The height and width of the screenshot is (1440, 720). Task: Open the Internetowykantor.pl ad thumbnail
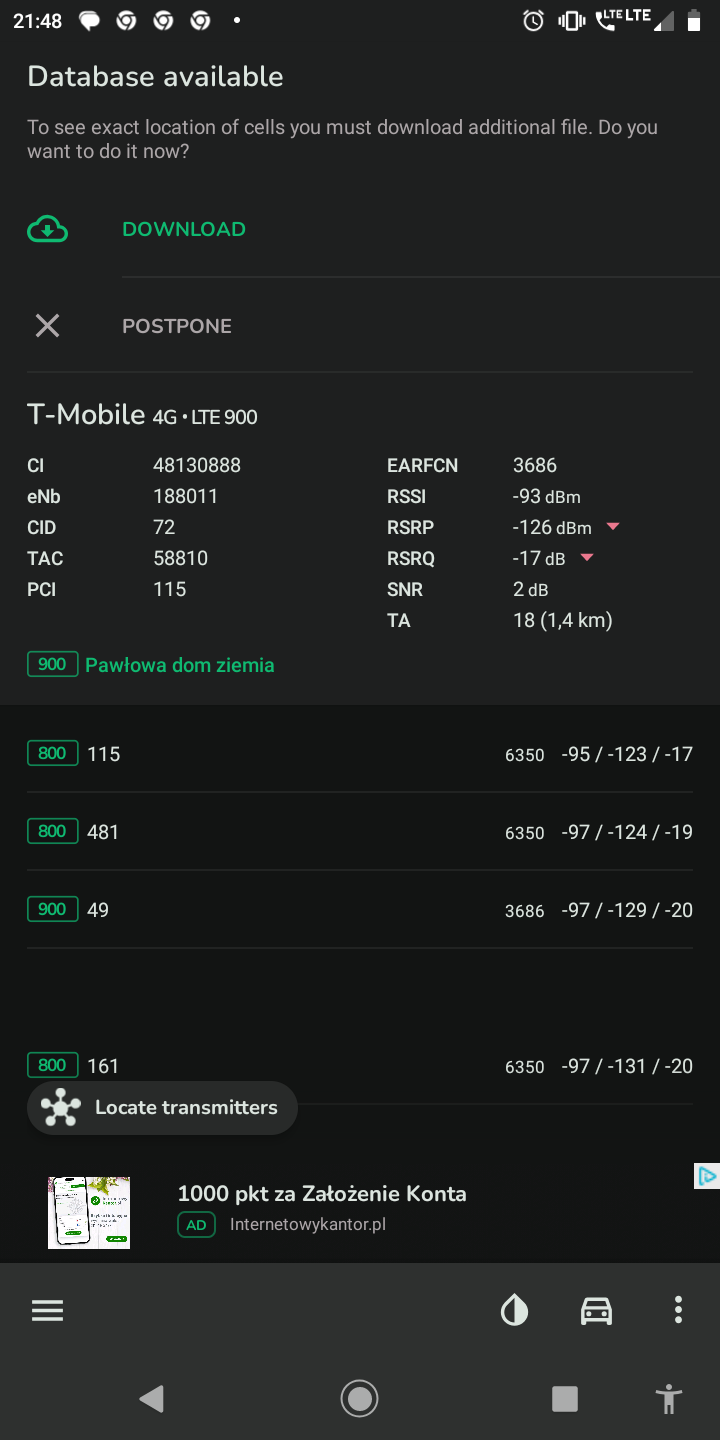tap(89, 1212)
